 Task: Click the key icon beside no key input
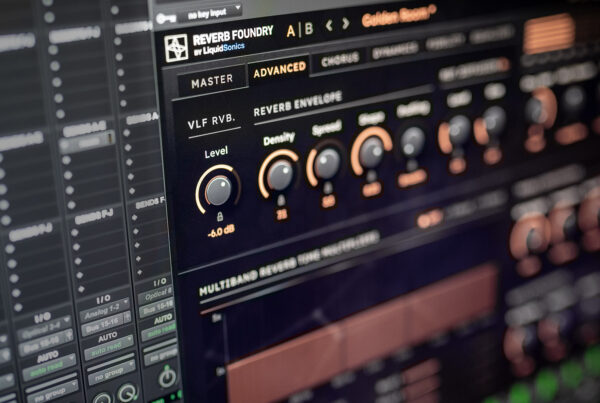pyautogui.click(x=166, y=18)
